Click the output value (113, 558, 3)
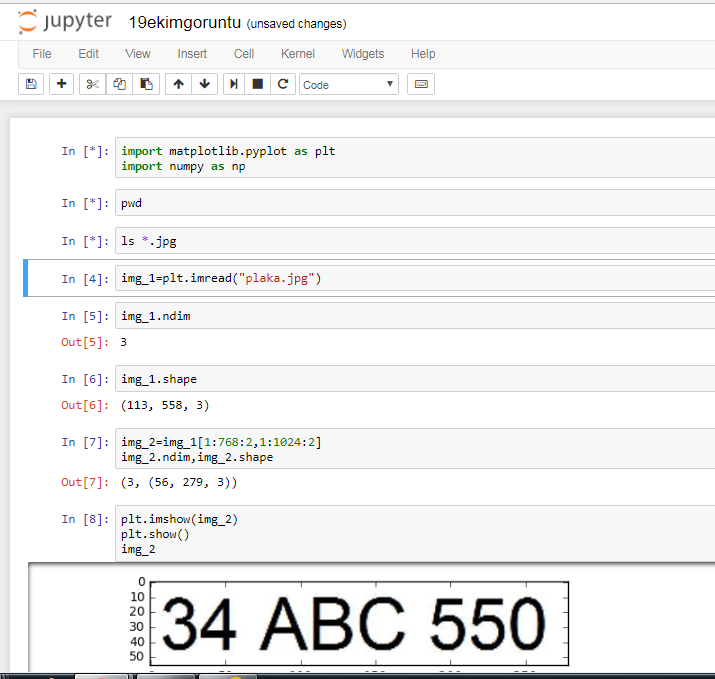This screenshot has height=679, width=715. coord(165,405)
